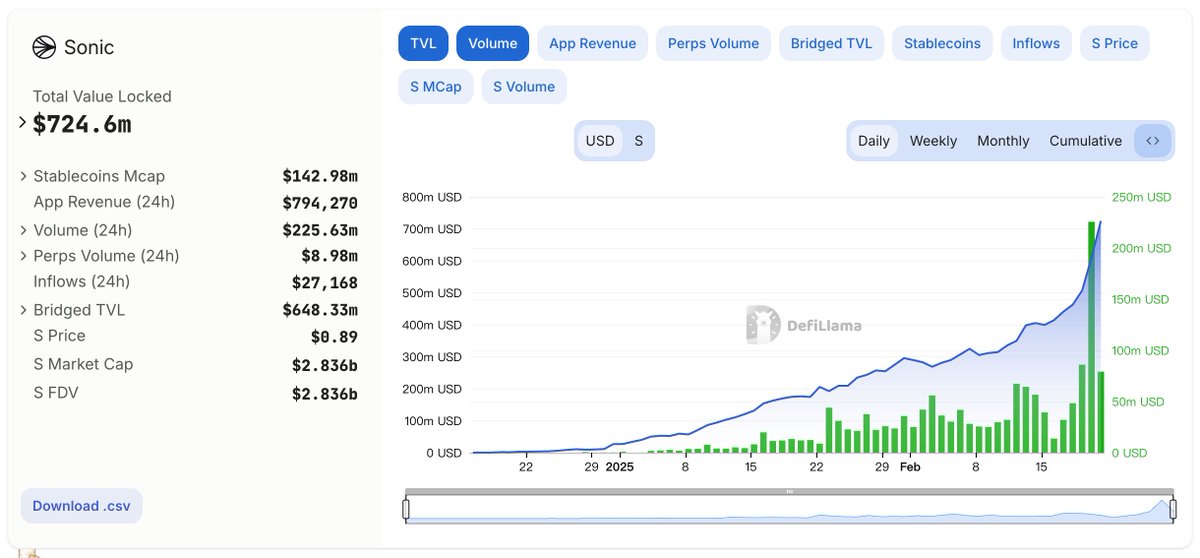
Task: Enable the S MCap chart series
Action: (x=436, y=86)
